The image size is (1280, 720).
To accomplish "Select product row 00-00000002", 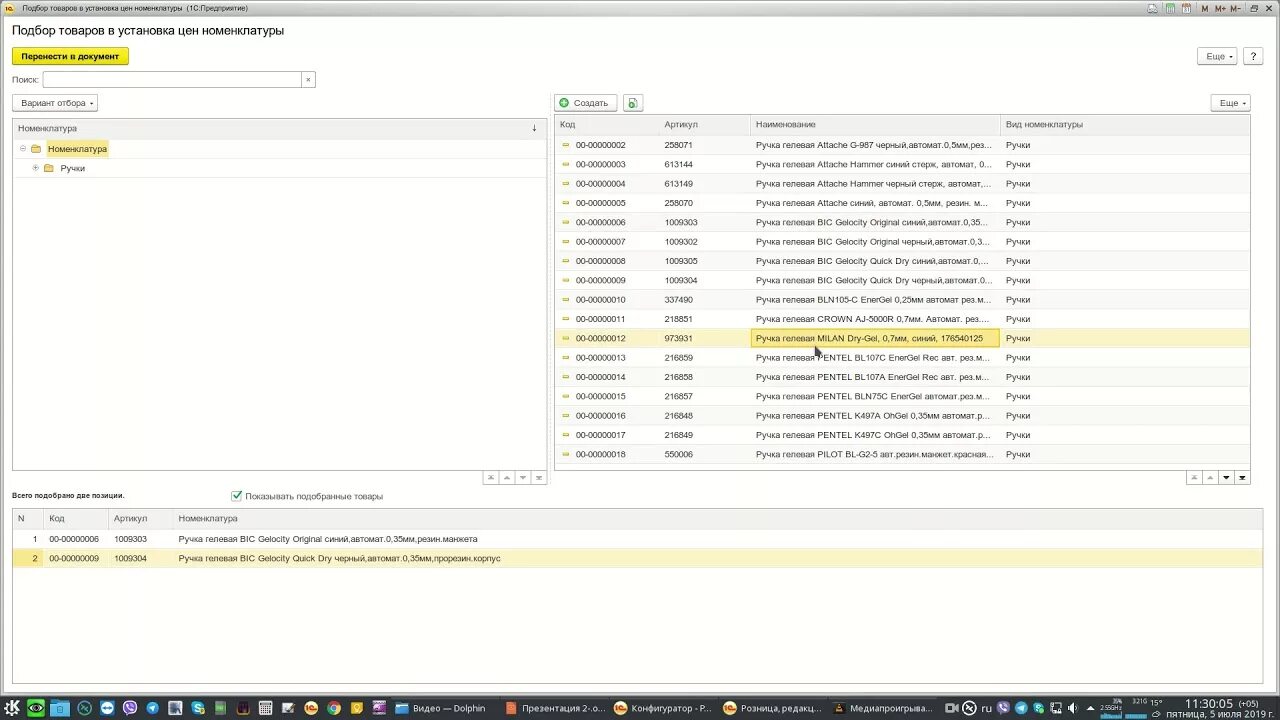I will [902, 145].
